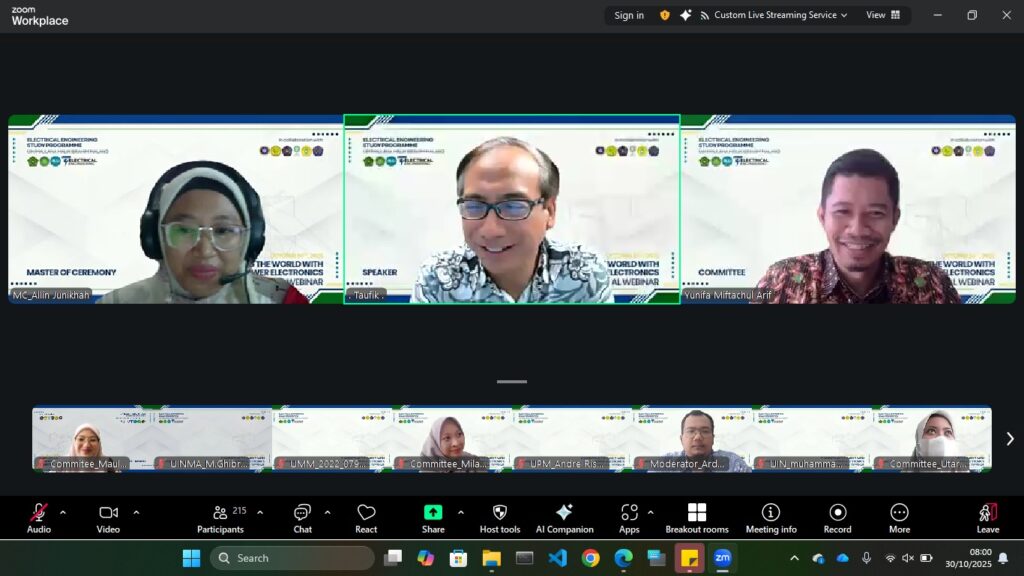Open the More options menu
Screen dimensions: 1024x576
pos(899,517)
